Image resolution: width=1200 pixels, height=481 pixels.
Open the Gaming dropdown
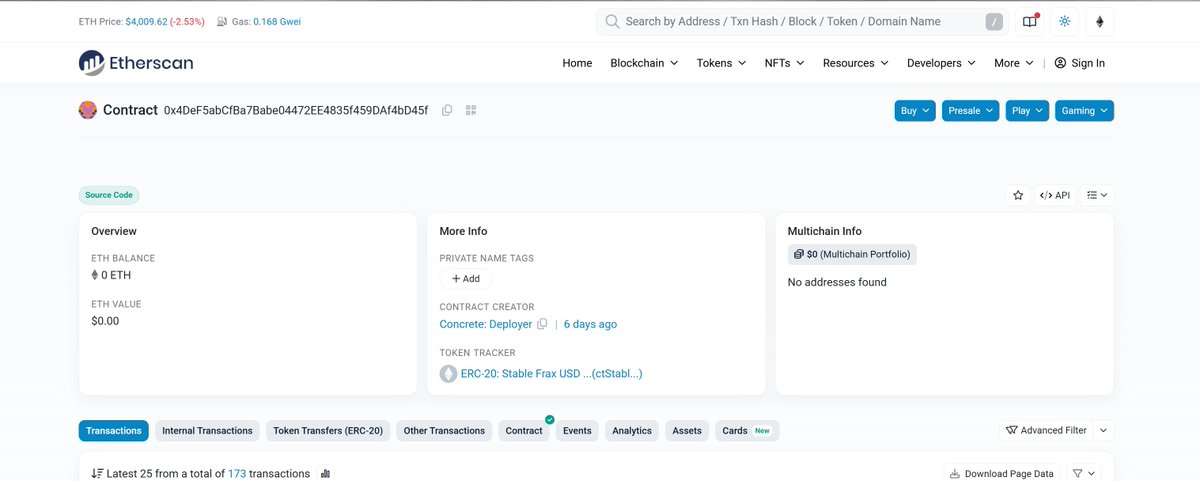tap(1084, 111)
